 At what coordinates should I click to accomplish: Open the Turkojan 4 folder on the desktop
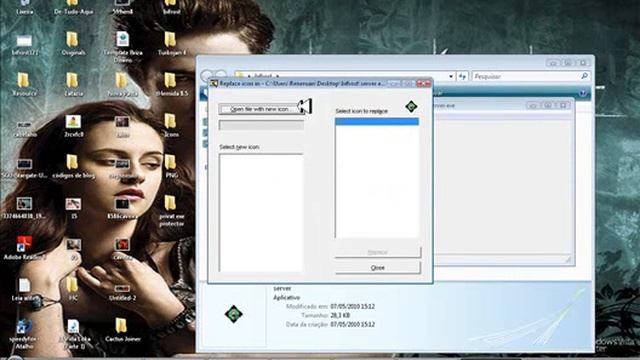171,44
